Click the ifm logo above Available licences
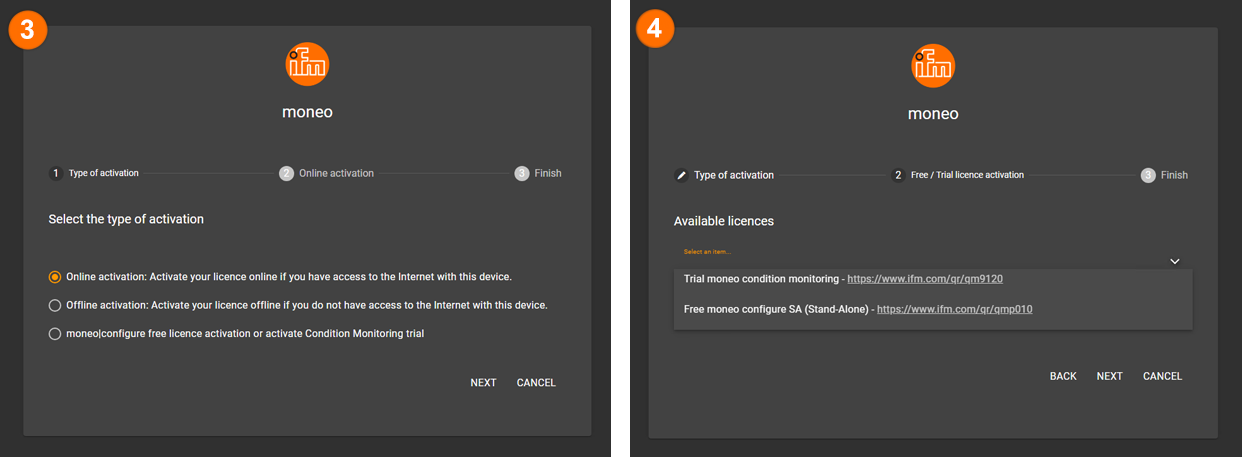 click(933, 66)
